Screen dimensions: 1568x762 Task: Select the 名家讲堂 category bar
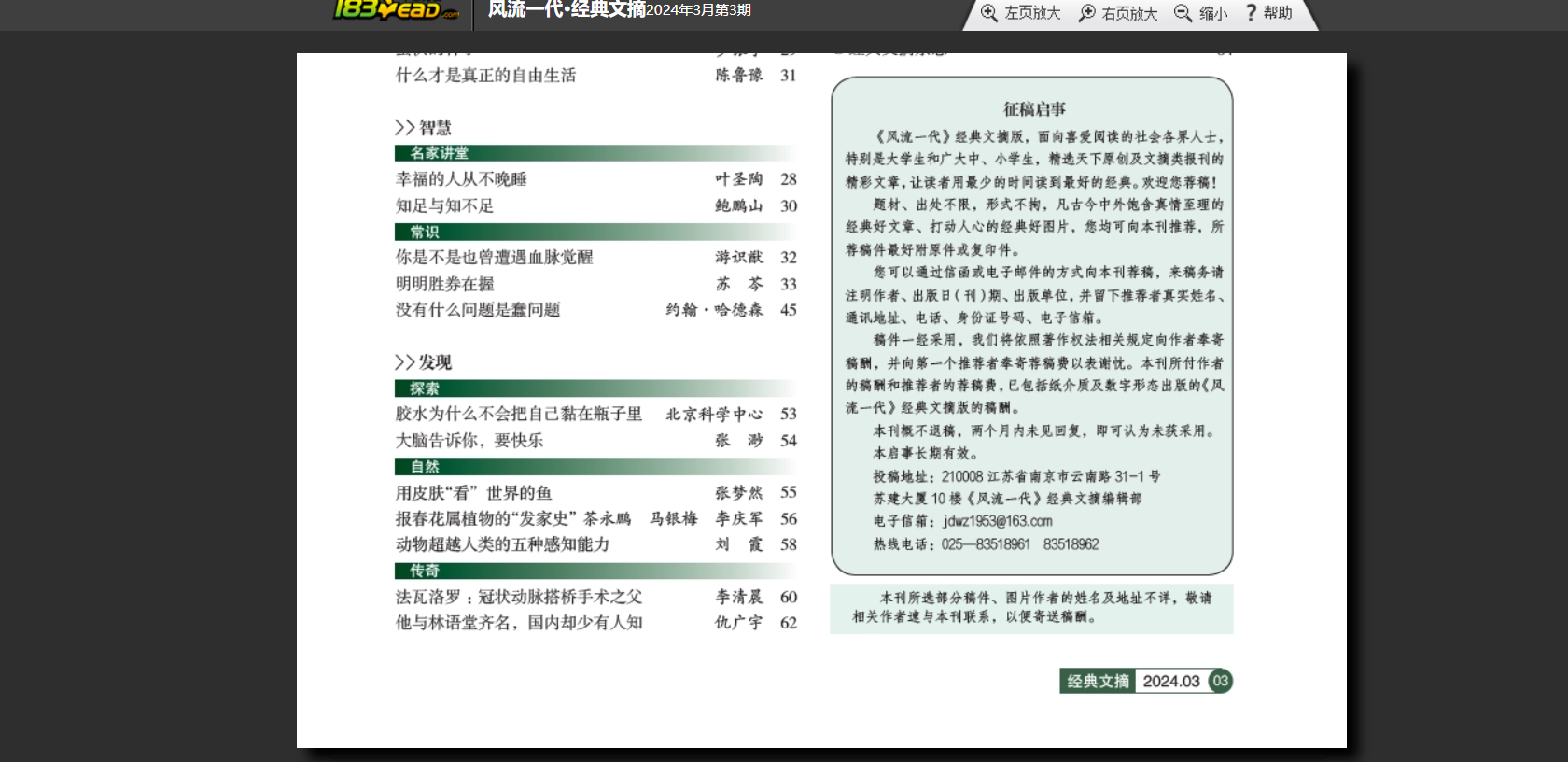click(x=440, y=153)
